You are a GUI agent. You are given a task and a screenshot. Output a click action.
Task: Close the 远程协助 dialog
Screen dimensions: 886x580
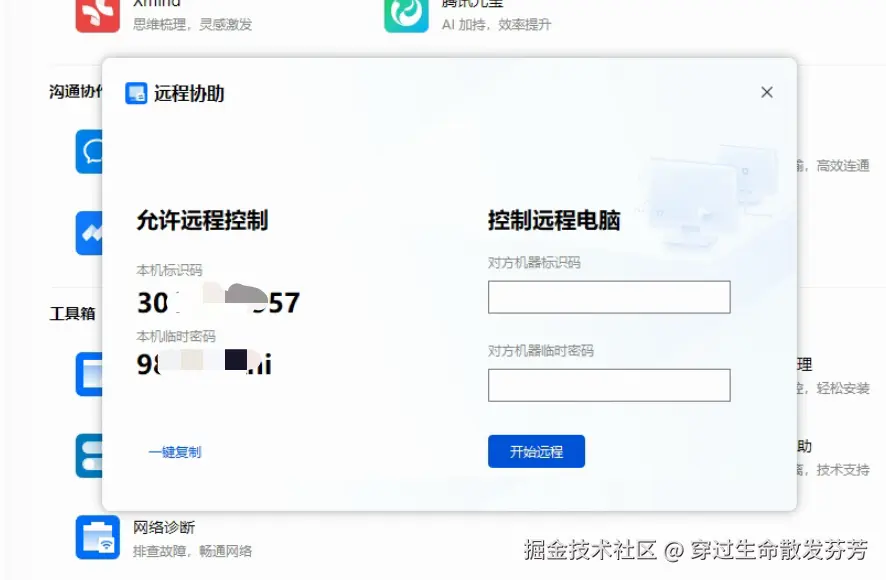coord(766,91)
